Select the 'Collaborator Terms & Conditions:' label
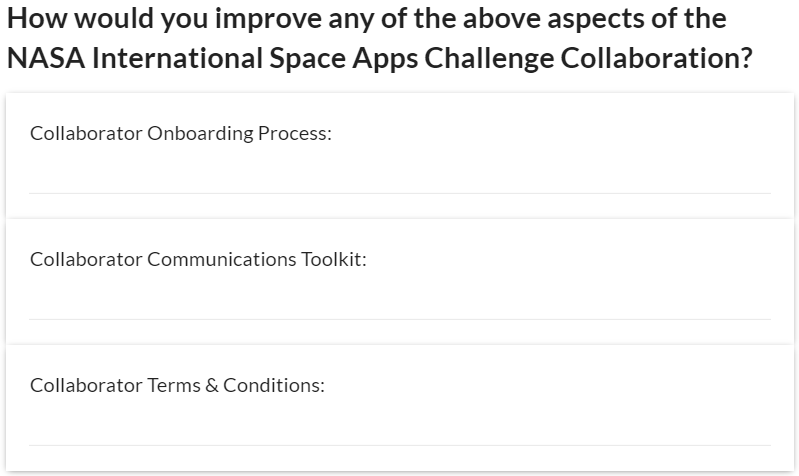 tap(178, 386)
